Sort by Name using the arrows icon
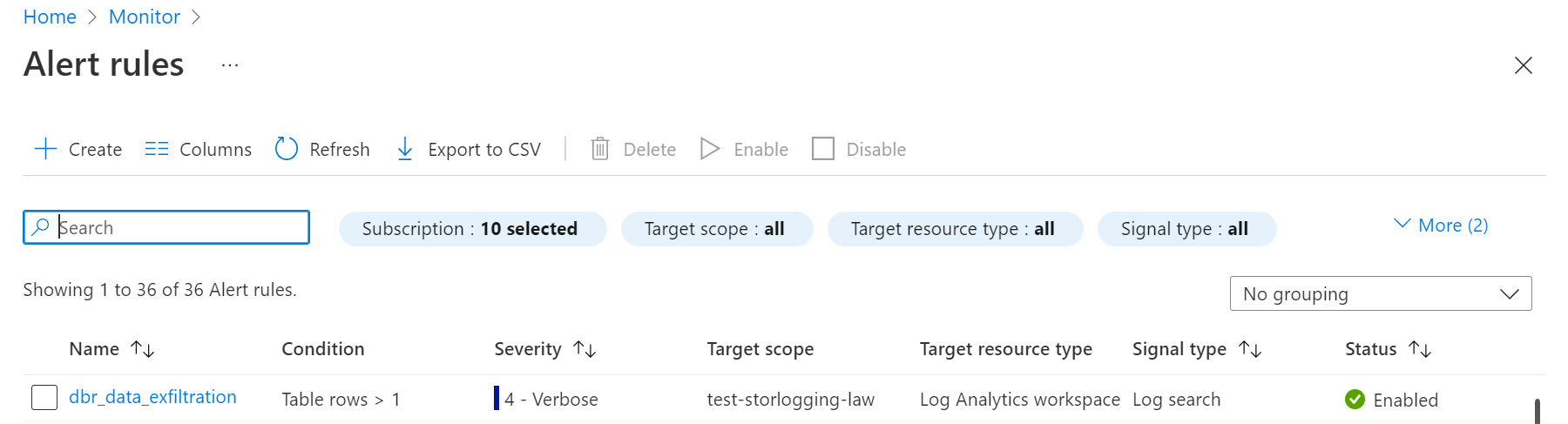This screenshot has height=424, width=1568. [x=143, y=349]
